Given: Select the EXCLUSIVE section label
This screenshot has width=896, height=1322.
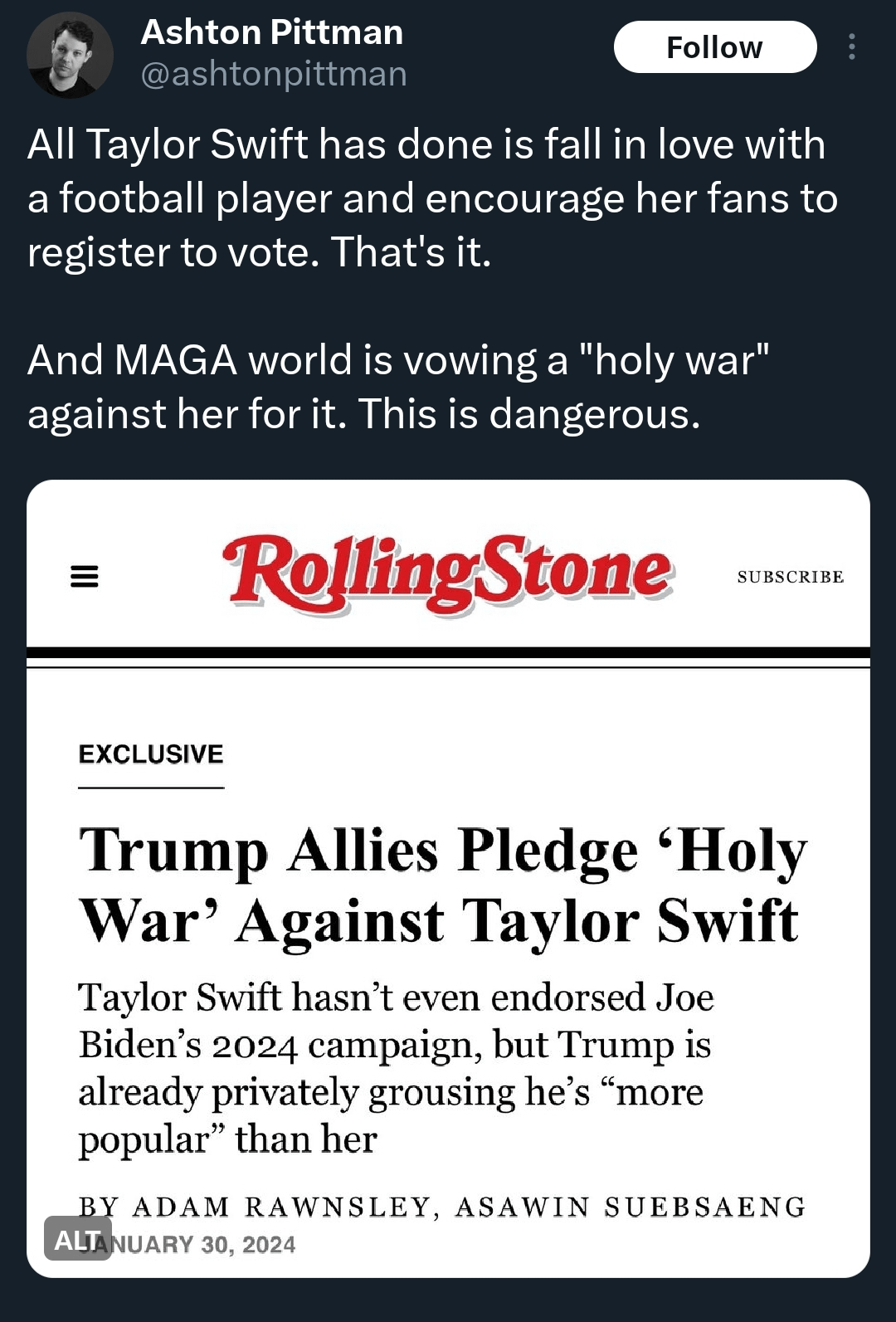Looking at the screenshot, I should [x=151, y=754].
